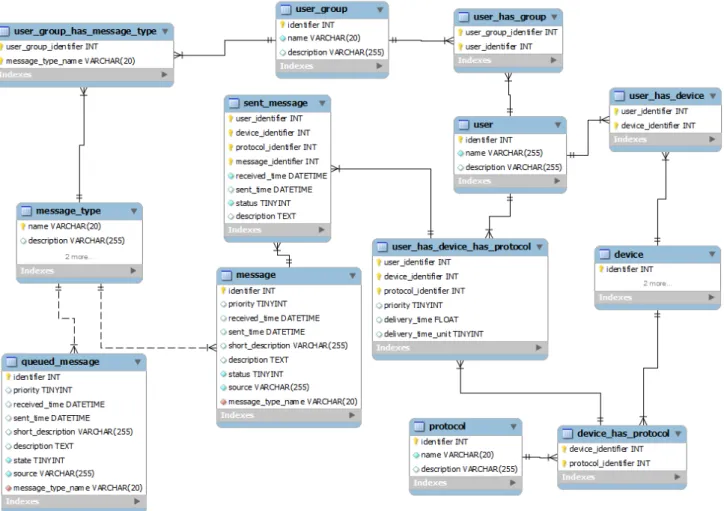This screenshot has width=724, height=511.
Task: Expand Indexes section of sent_message table
Action: (321, 229)
